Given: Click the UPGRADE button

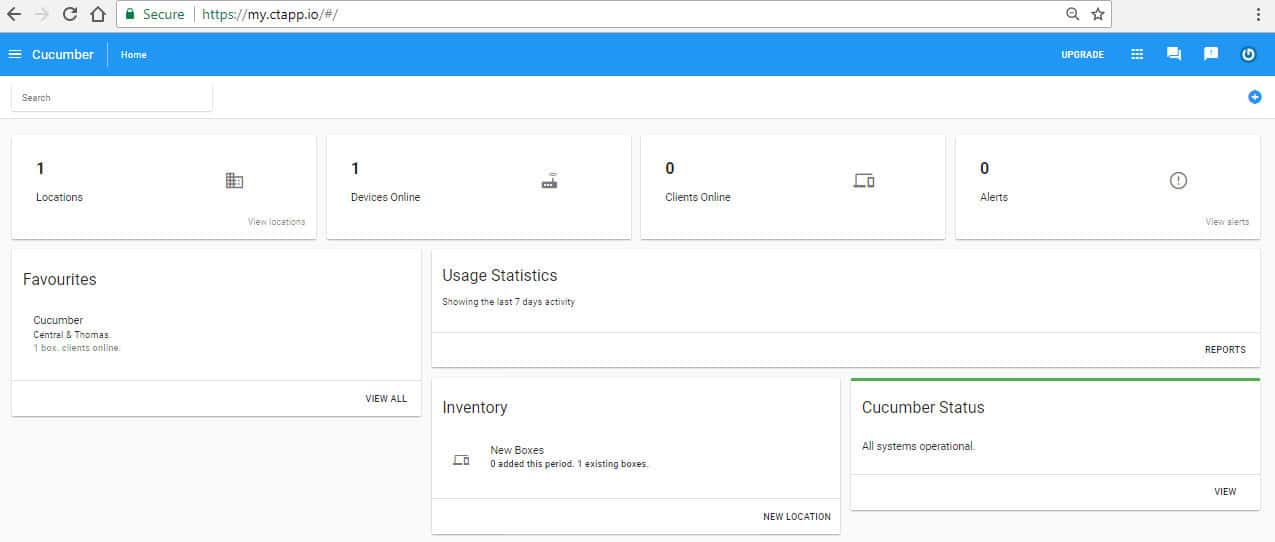Looking at the screenshot, I should [x=1082, y=55].
